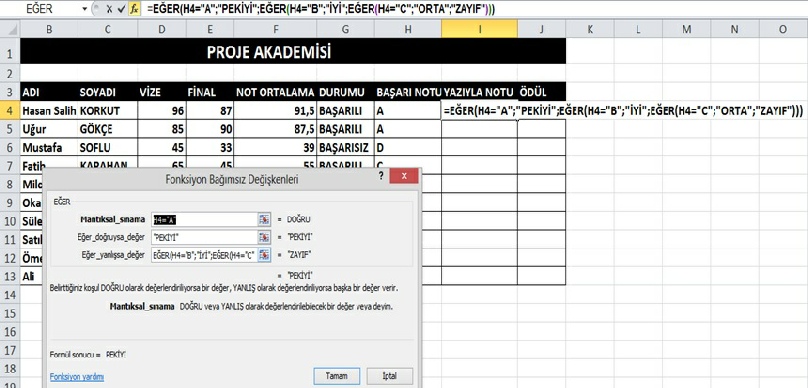Click the Ali cell in row 13
The width and height of the screenshot is (808, 388).
tap(31, 276)
